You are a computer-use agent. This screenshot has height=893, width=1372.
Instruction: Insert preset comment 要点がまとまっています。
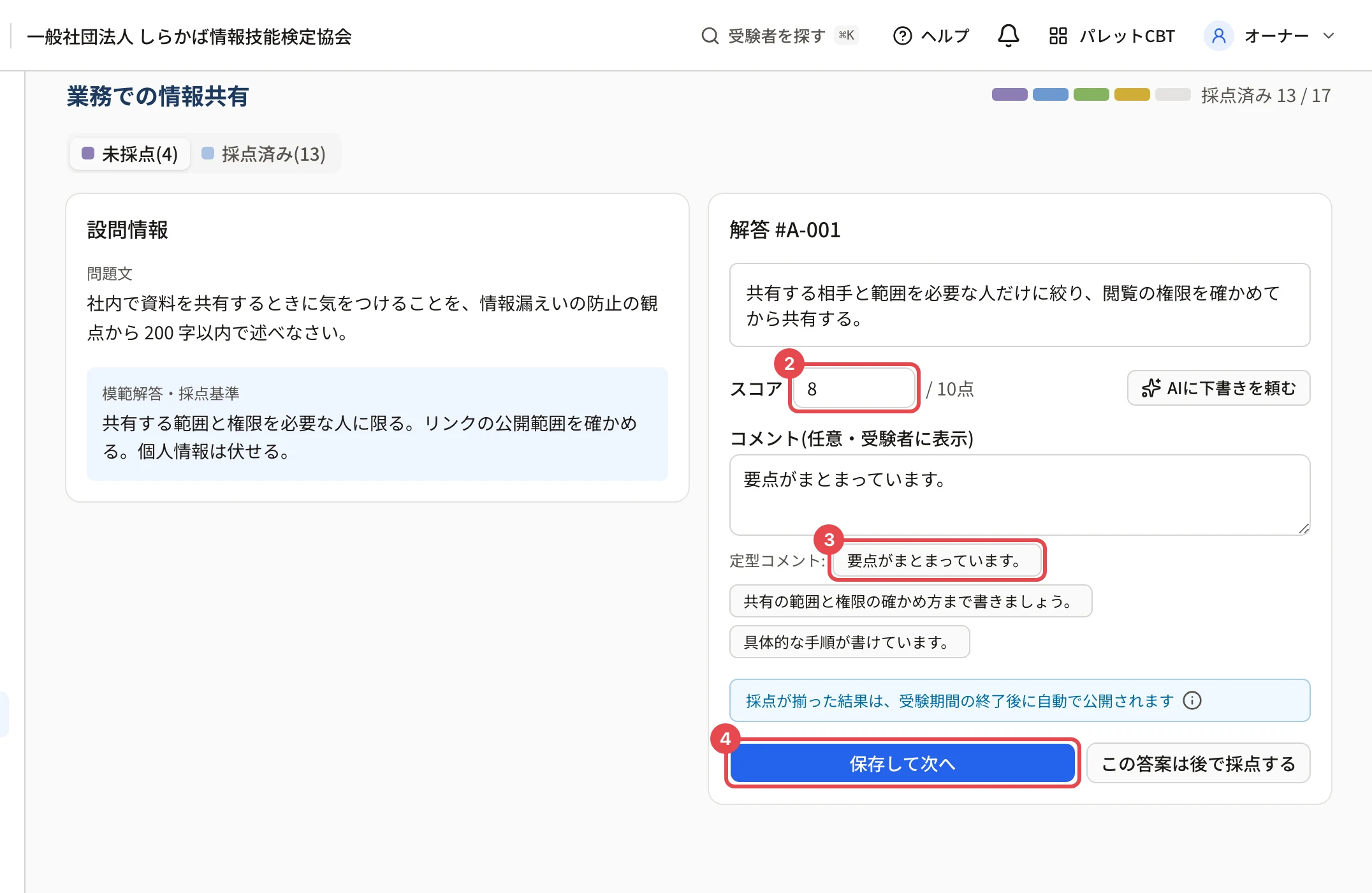click(937, 561)
